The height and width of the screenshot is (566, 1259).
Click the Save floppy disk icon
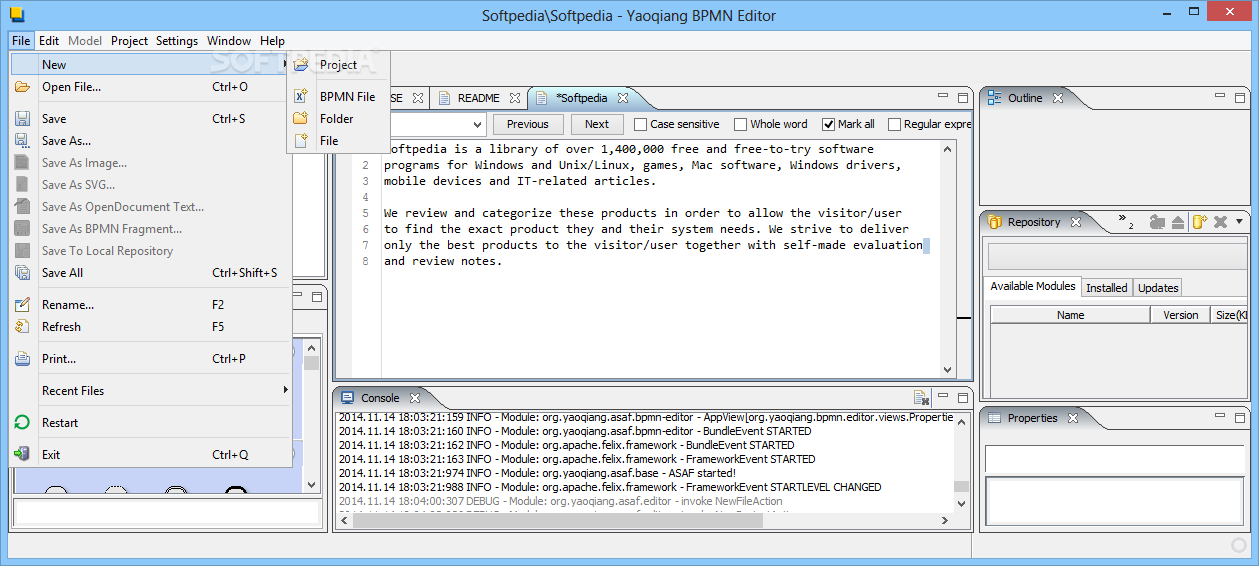click(x=22, y=119)
